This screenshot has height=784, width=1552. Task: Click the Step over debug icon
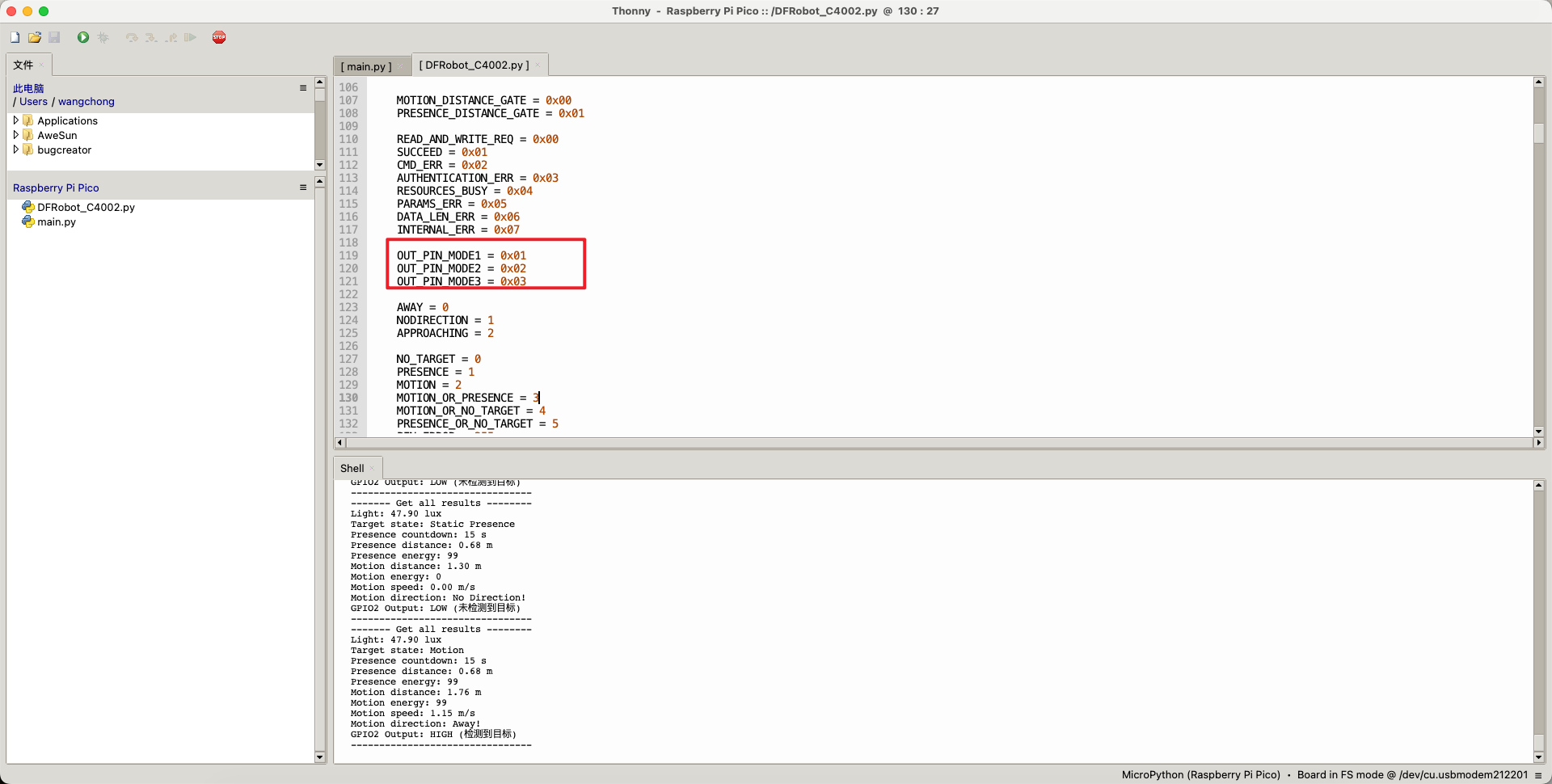(x=132, y=37)
